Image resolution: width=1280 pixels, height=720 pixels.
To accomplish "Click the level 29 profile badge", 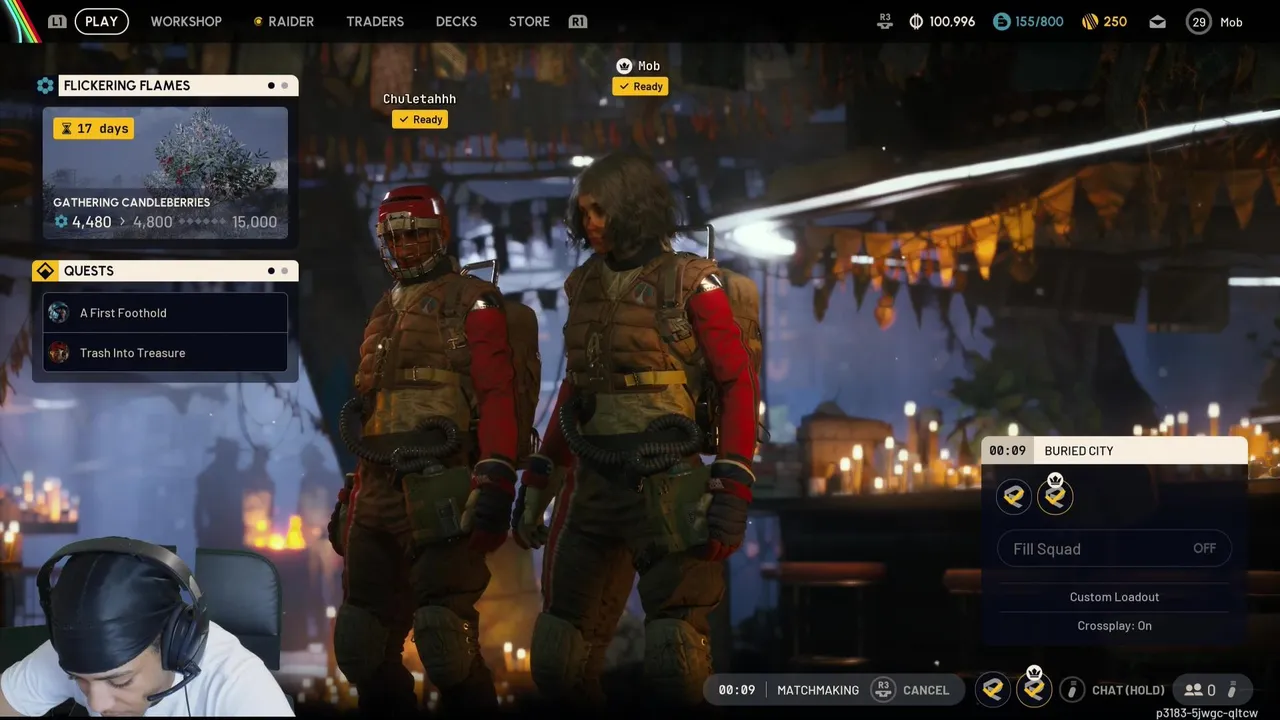I will [x=1199, y=21].
